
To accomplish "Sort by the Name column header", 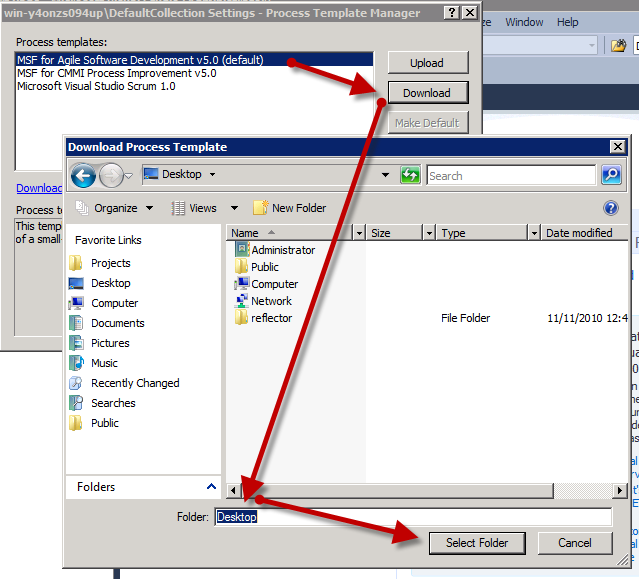I will pos(289,233).
